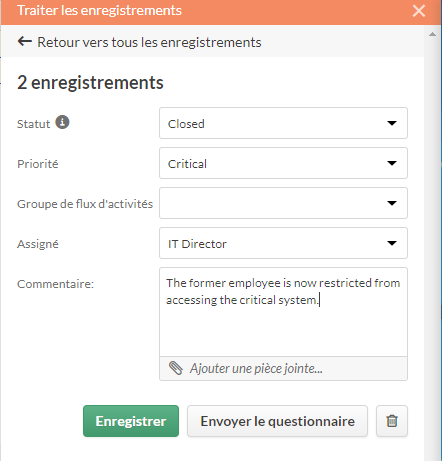Click the paperclip attachment icon
The height and width of the screenshot is (461, 442).
click(176, 368)
